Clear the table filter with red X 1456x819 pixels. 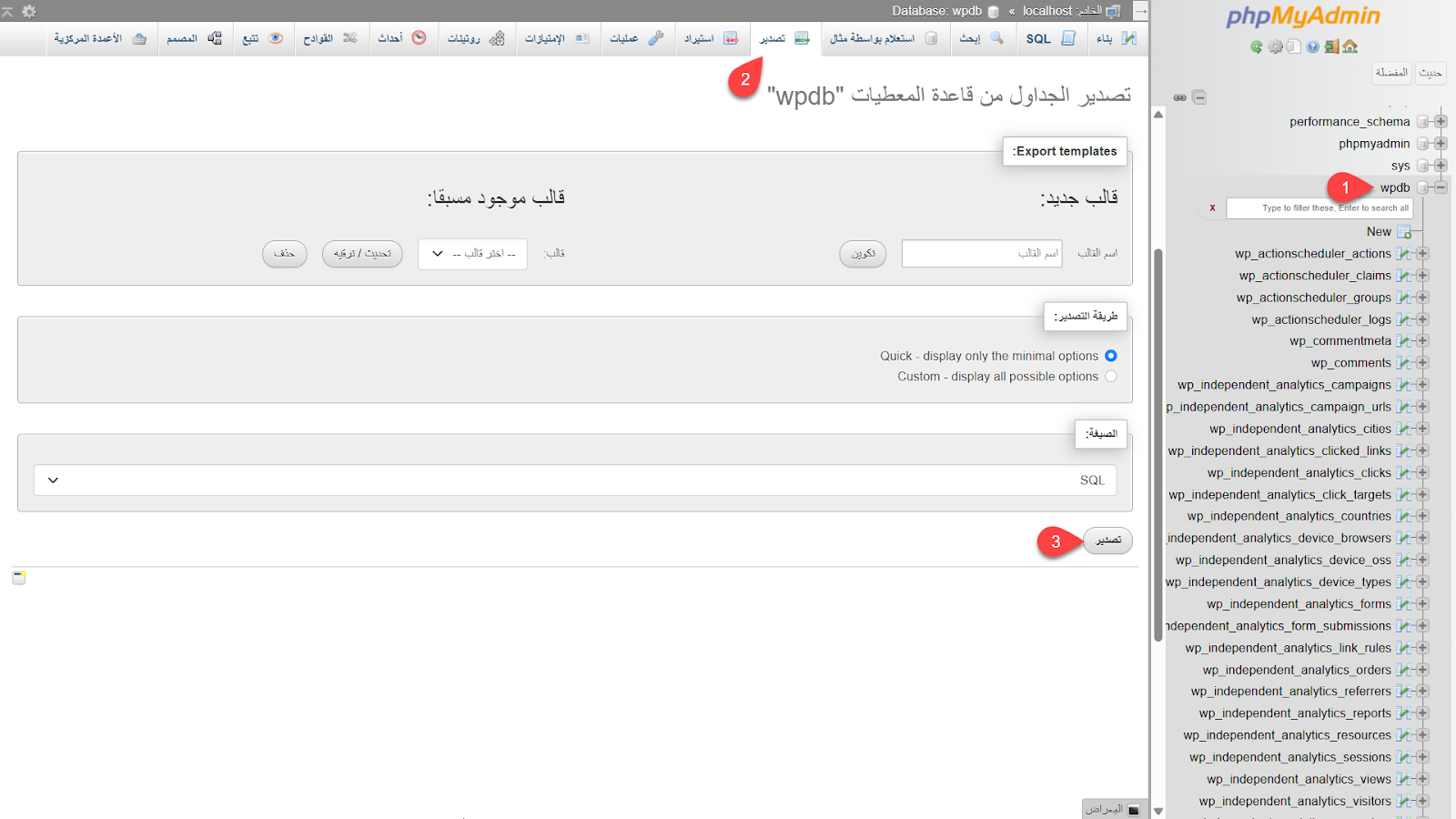(1212, 208)
